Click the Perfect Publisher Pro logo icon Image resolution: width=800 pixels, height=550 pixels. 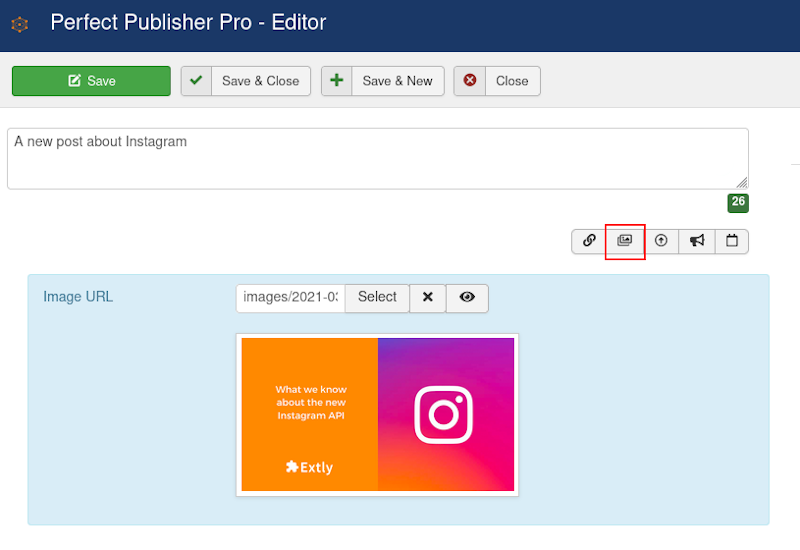19,24
